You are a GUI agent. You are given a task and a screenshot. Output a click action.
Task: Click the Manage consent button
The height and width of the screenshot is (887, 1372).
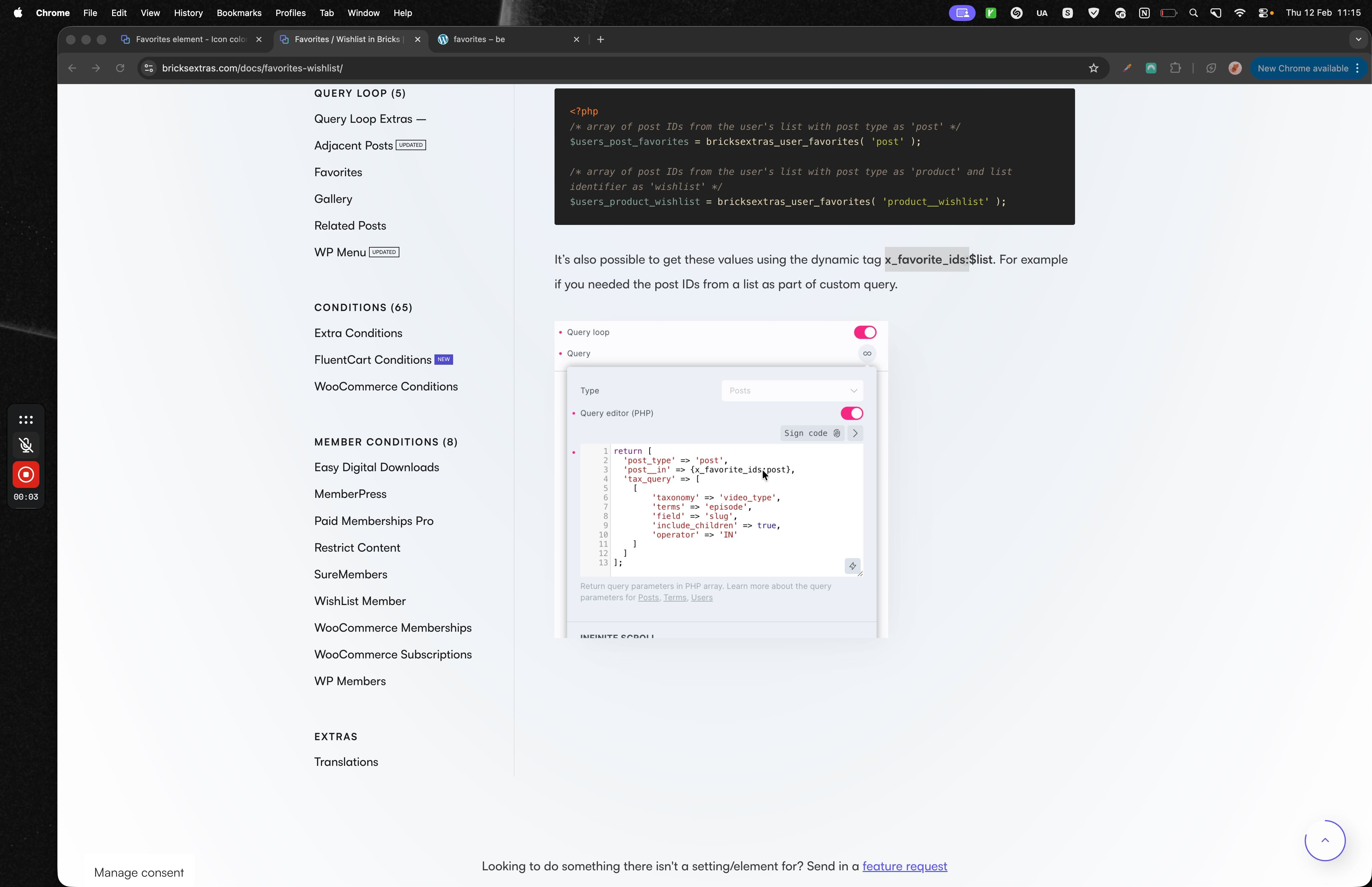tap(139, 873)
